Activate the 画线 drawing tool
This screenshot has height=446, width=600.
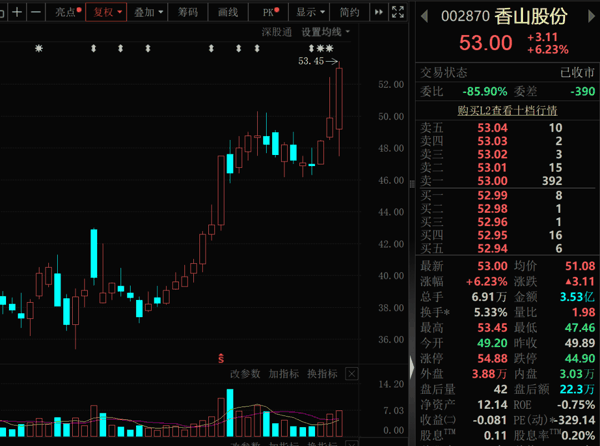coord(228,12)
